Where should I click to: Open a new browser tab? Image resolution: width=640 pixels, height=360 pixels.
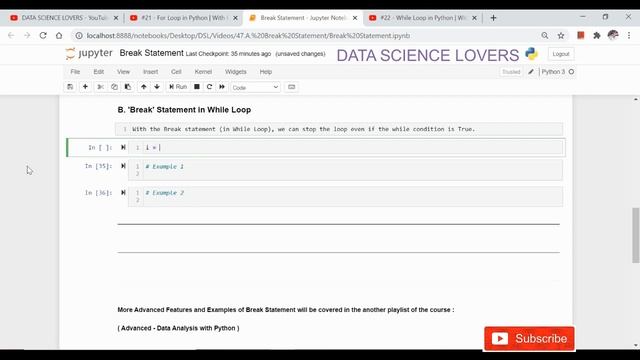pos(493,18)
